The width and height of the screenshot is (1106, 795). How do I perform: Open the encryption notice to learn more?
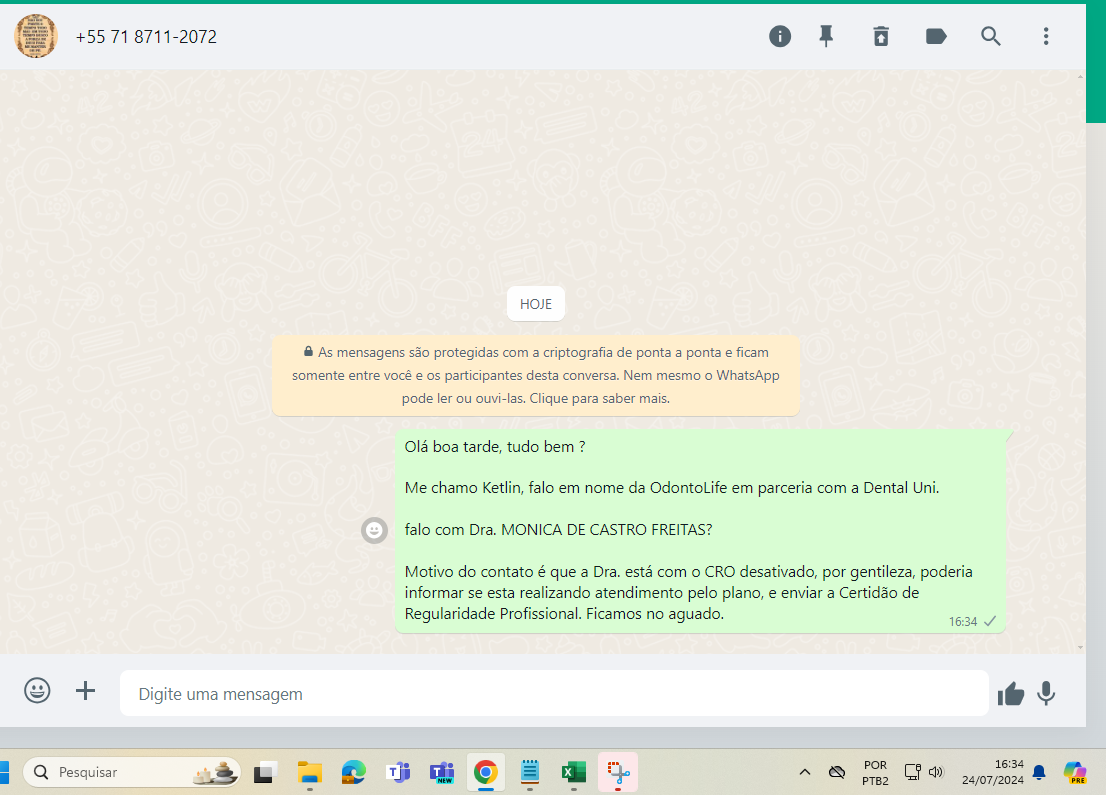[x=536, y=375]
